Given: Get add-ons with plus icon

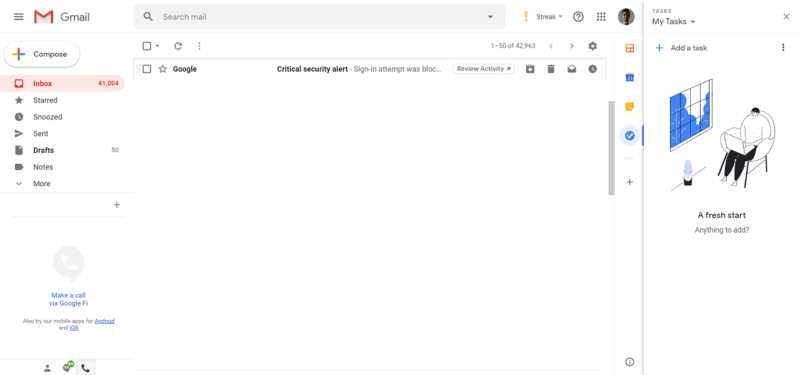Looking at the screenshot, I should pyautogui.click(x=630, y=182).
